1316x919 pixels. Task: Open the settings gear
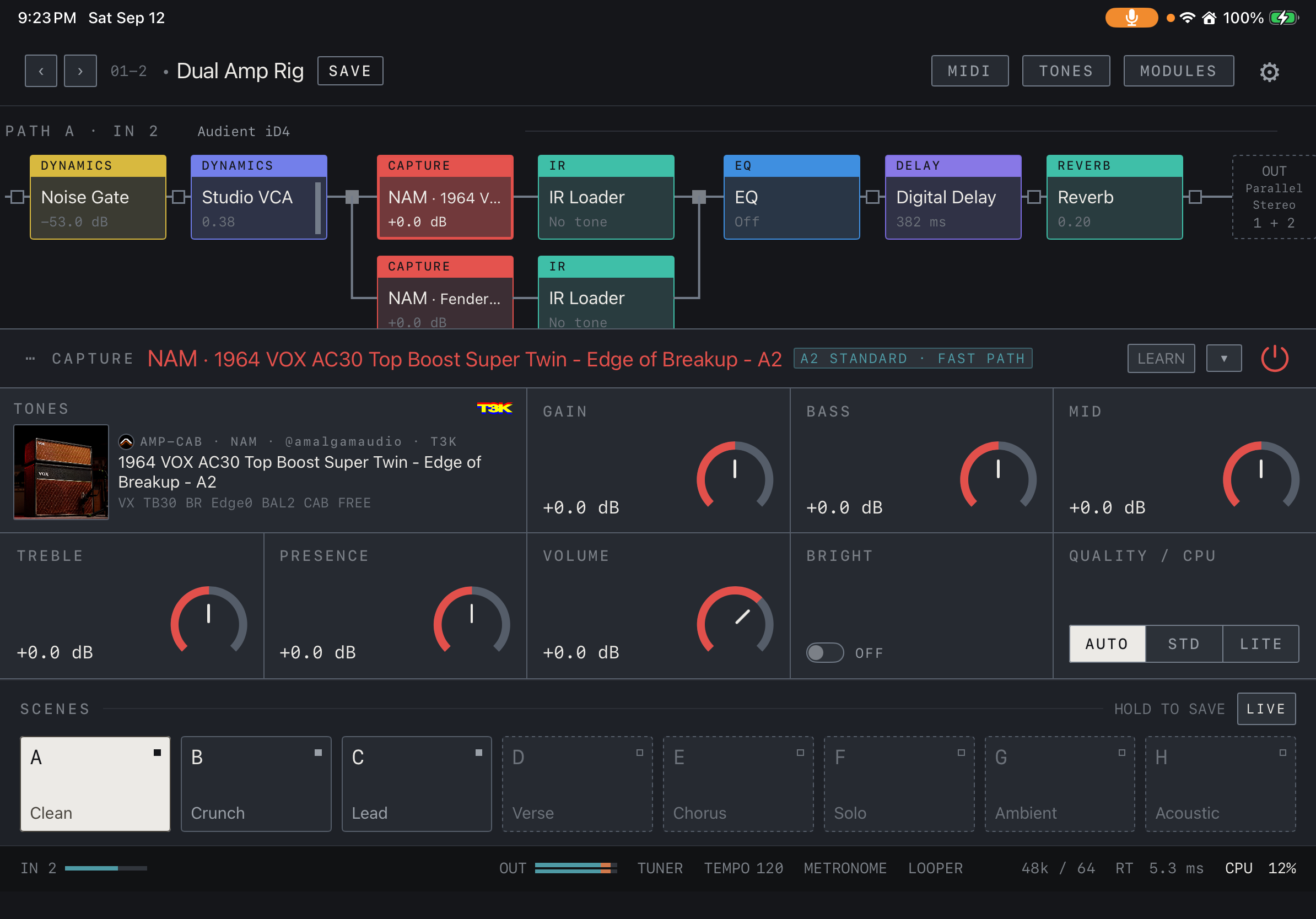pos(1269,72)
